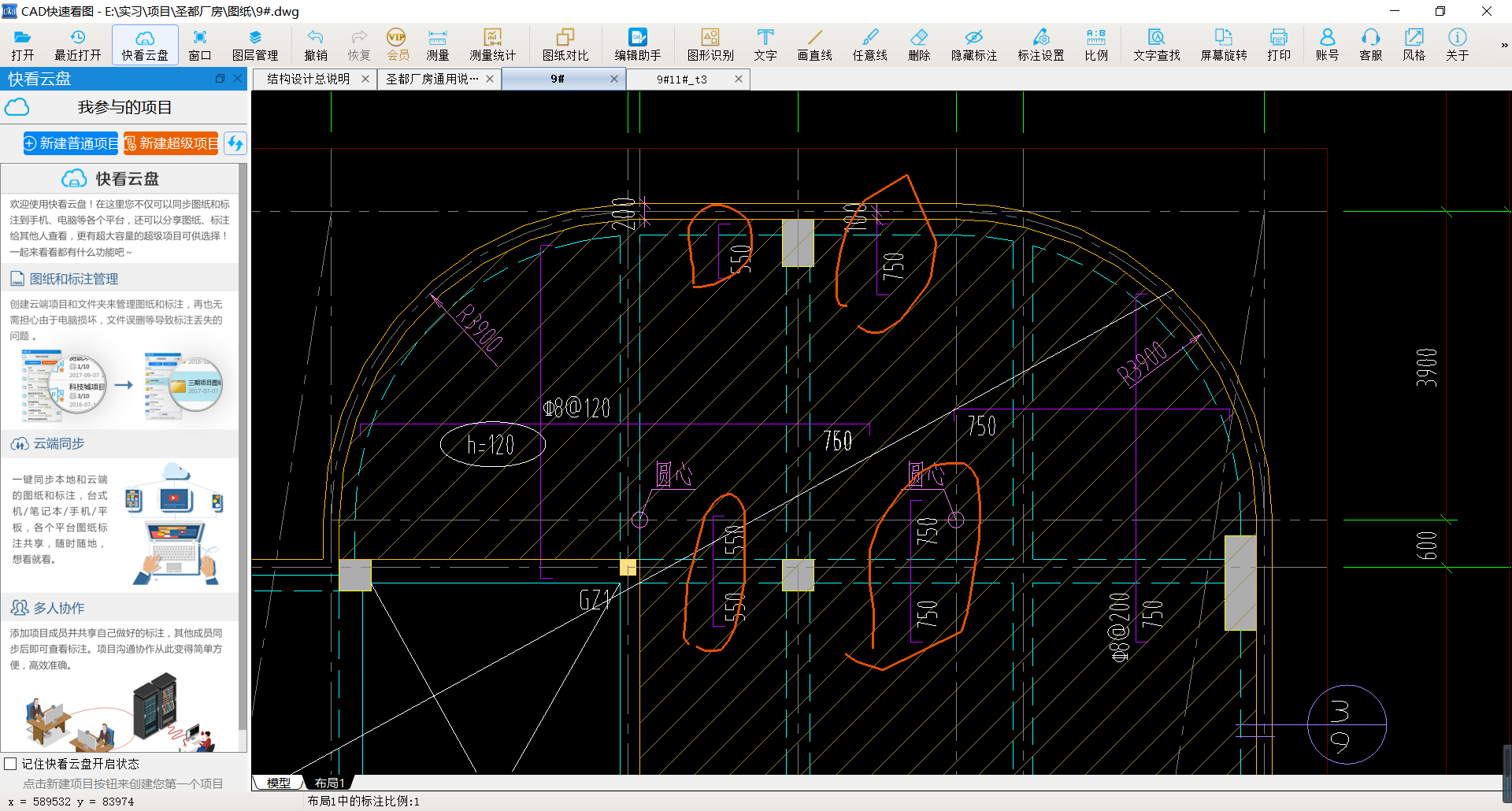Click the 布局1中的标注比例 status text

(x=363, y=802)
